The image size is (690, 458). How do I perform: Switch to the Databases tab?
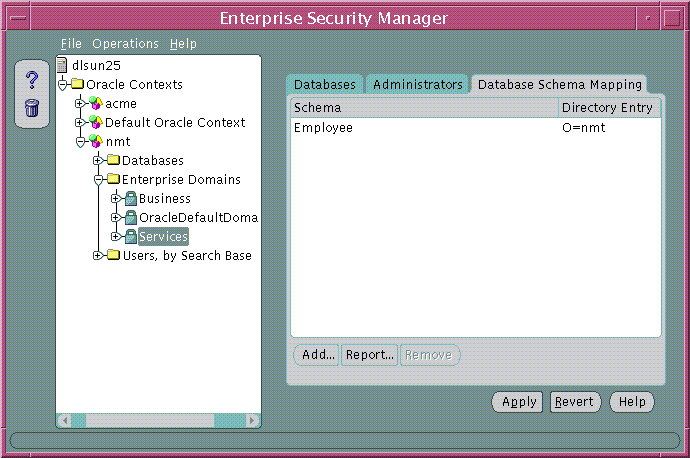pos(325,84)
